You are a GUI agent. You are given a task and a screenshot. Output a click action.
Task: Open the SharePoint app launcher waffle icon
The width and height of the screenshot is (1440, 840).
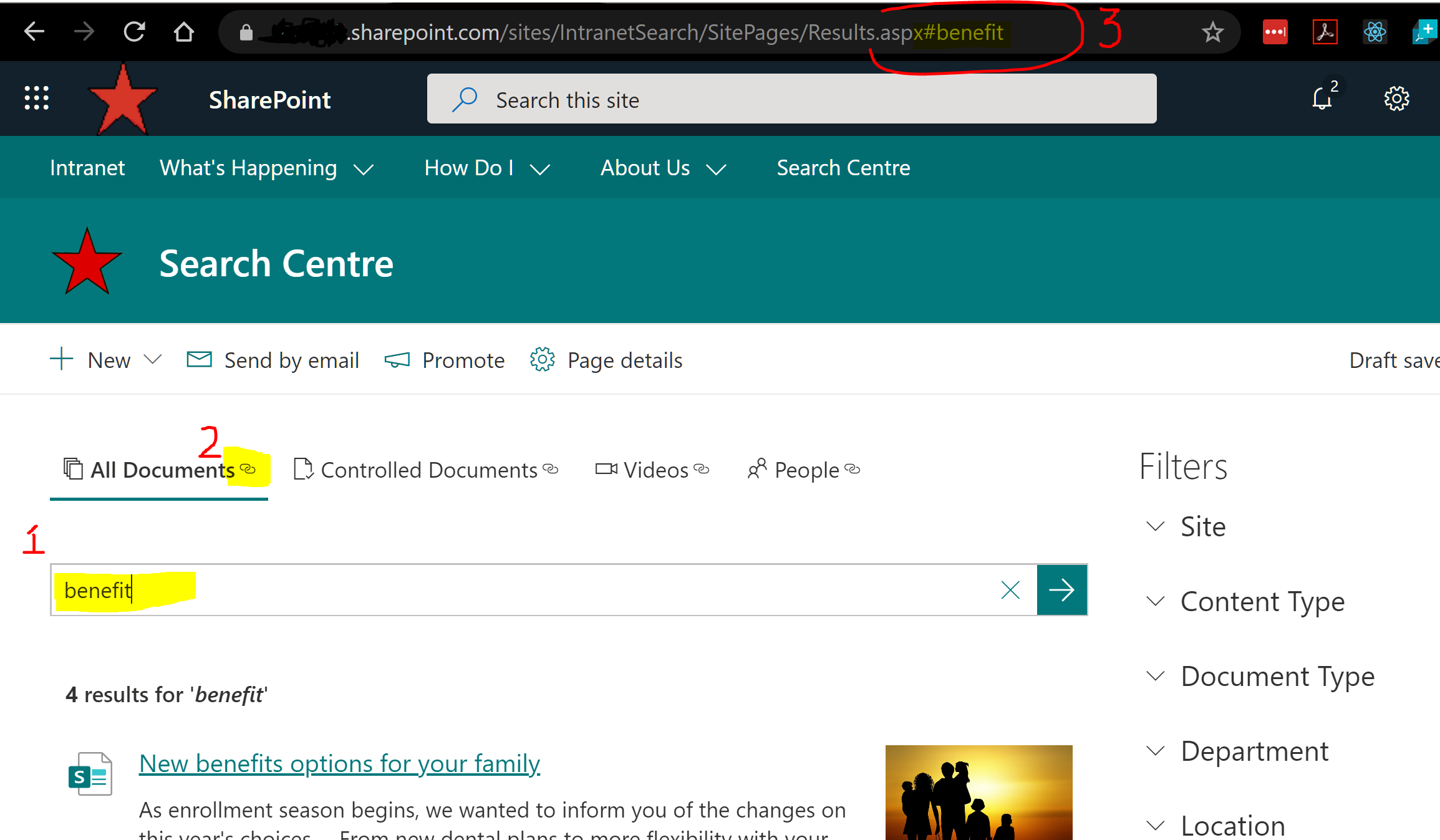click(36, 98)
